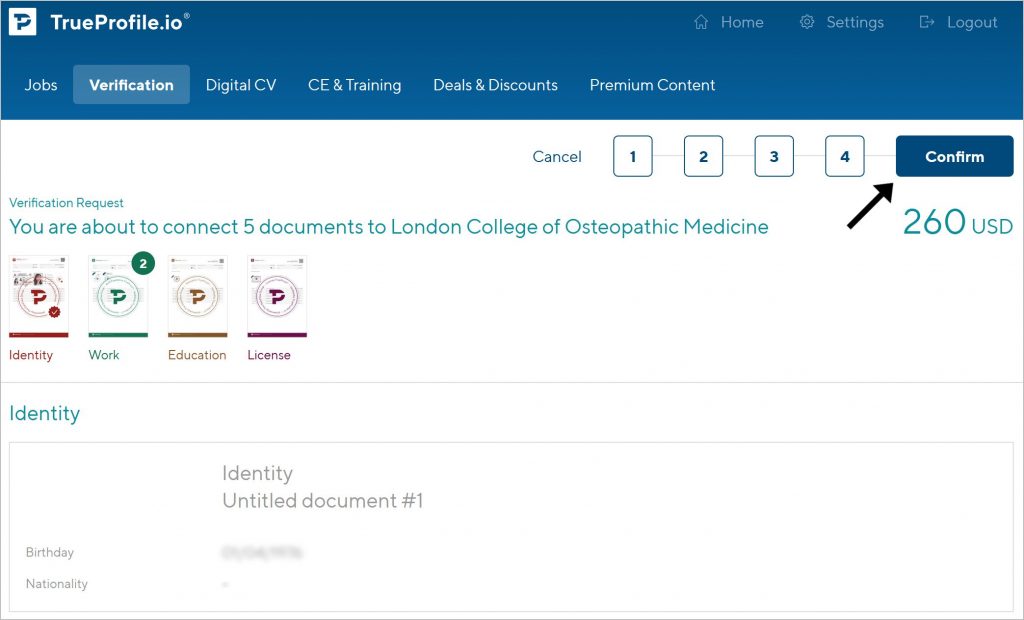The height and width of the screenshot is (620, 1024).
Task: Go to step 2
Action: (x=703, y=156)
